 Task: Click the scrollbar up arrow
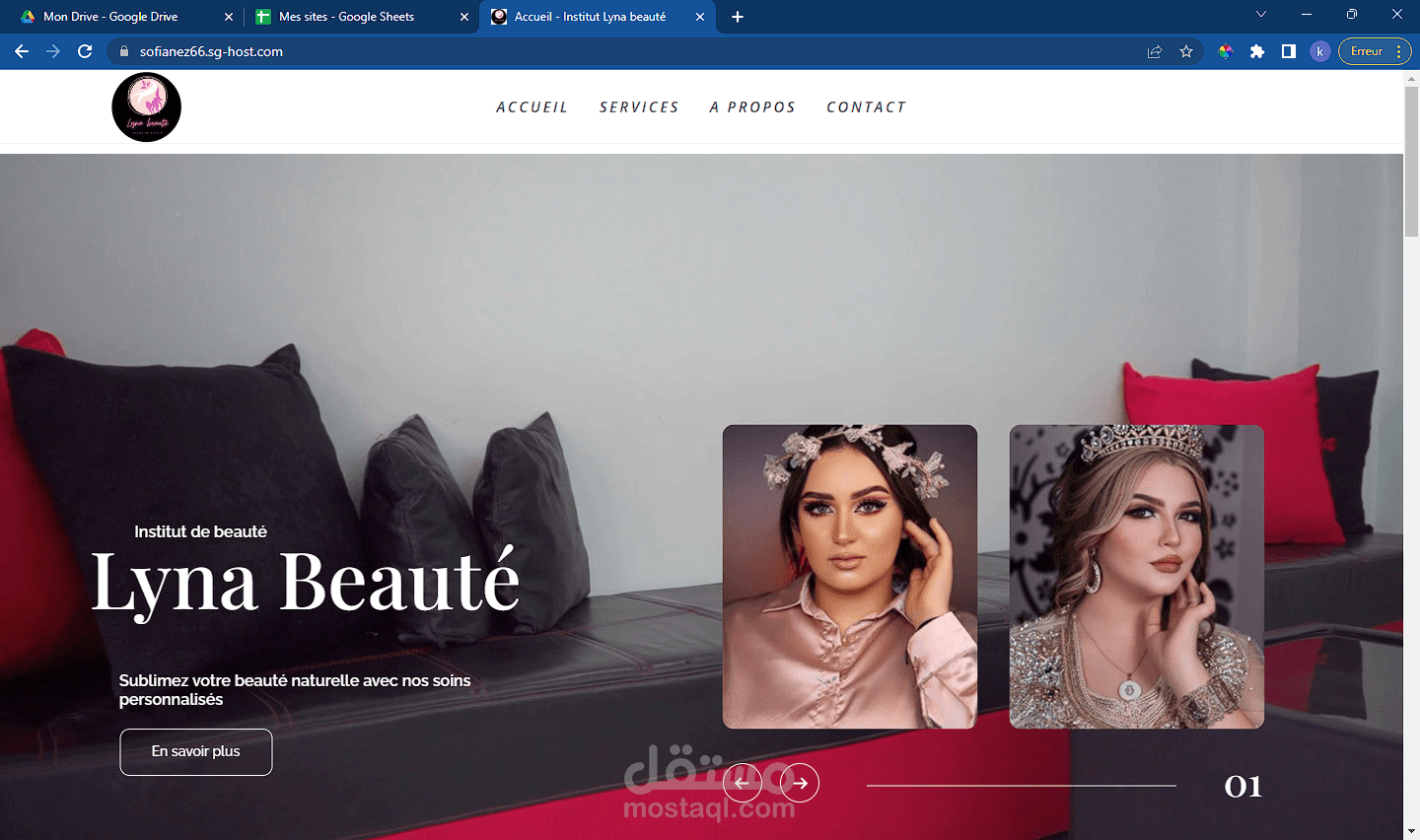pyautogui.click(x=1411, y=77)
